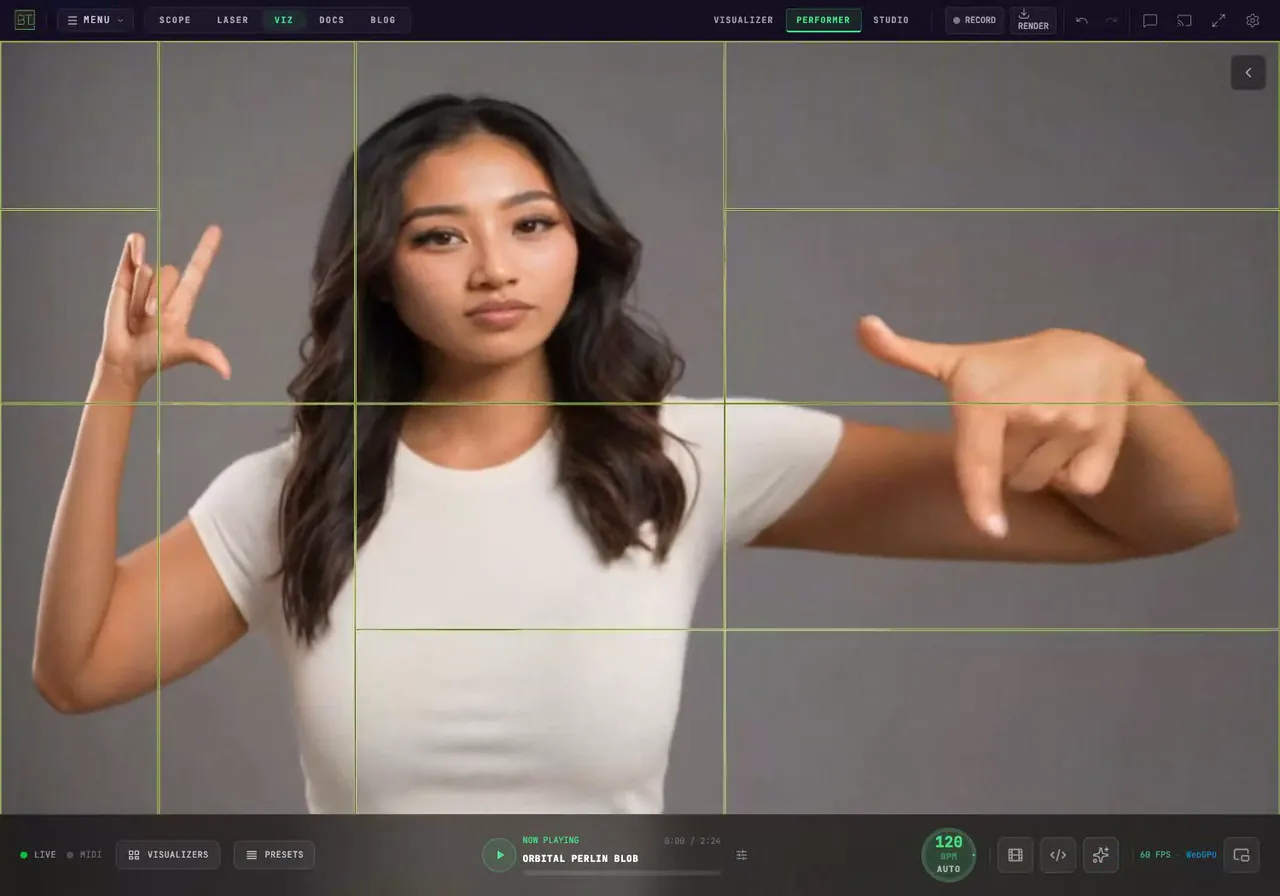The width and height of the screenshot is (1280, 896).
Task: Click the WebGPU status label
Action: 1201,855
